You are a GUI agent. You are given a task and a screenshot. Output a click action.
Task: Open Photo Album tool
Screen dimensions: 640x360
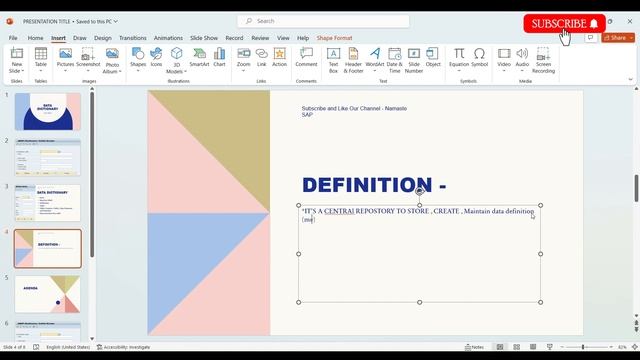point(112,60)
